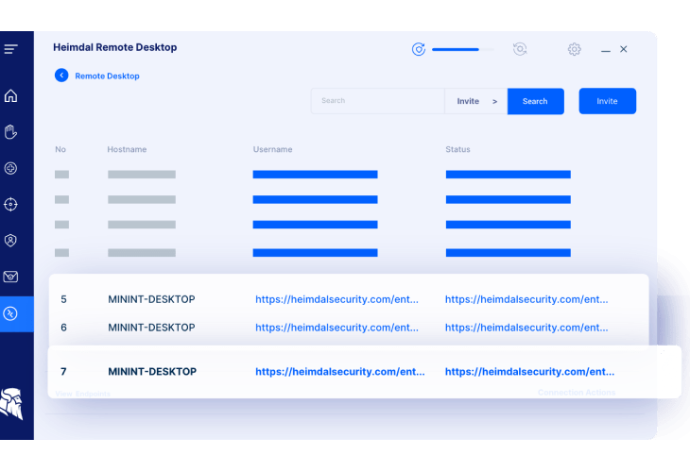This screenshot has width=690, height=472.
Task: Click the grey refresh scan icon
Action: click(x=520, y=49)
